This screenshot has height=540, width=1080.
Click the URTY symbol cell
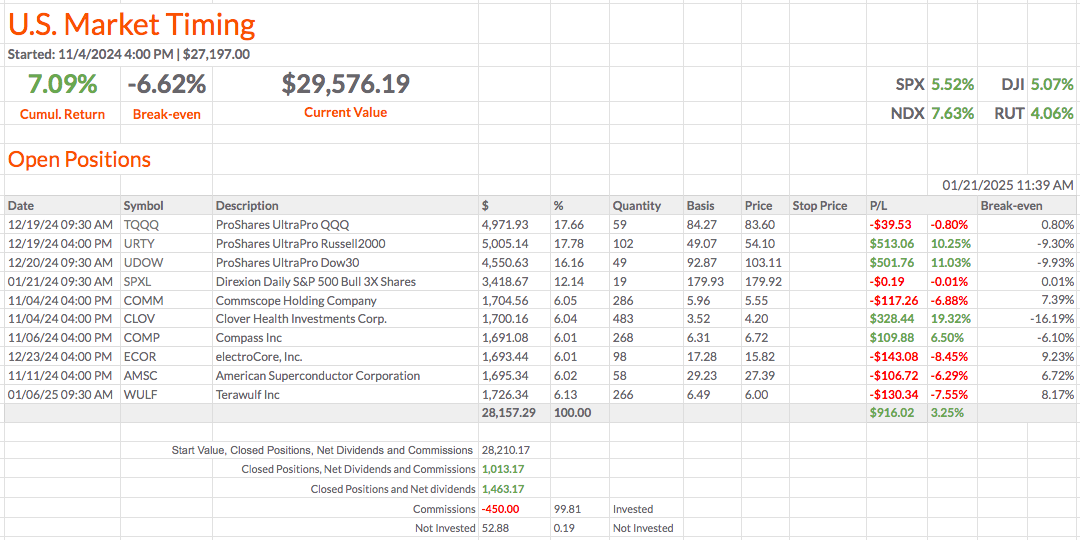click(x=141, y=244)
